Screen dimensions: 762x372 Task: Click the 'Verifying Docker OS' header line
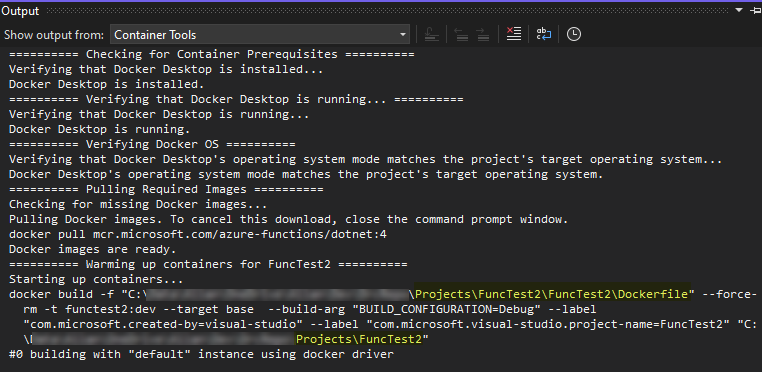(152, 144)
